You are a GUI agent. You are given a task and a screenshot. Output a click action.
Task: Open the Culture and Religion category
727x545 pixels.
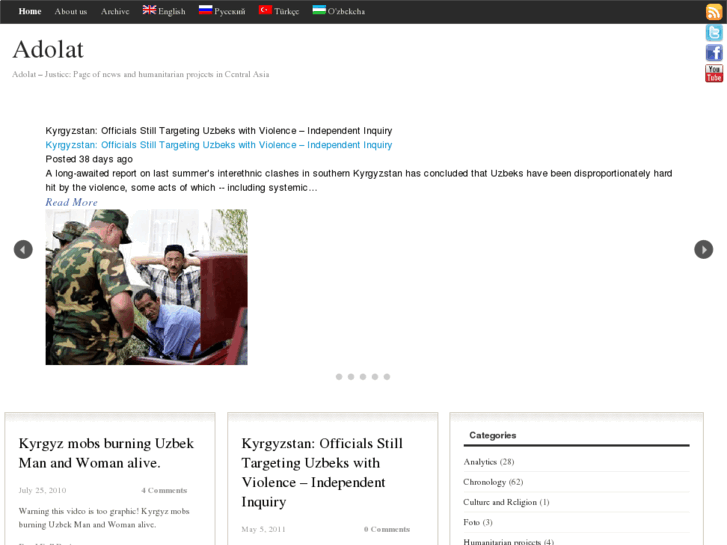(x=506, y=502)
